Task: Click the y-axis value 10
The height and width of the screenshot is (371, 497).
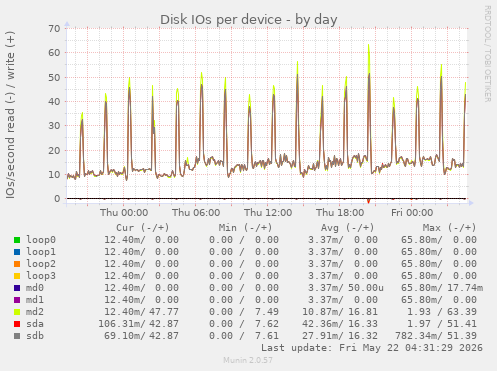Action: click(x=54, y=175)
